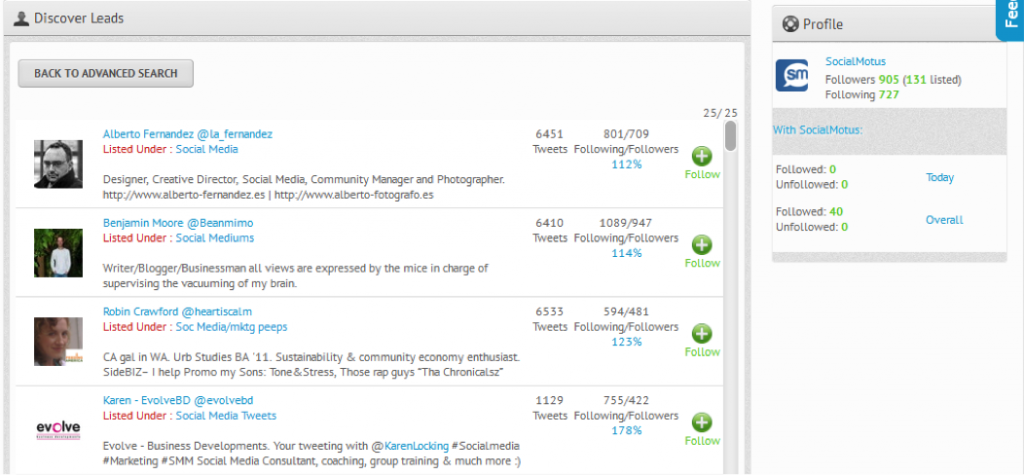Image resolution: width=1024 pixels, height=475 pixels.
Task: Click the leads list scrollbar handle
Action: coord(730,136)
